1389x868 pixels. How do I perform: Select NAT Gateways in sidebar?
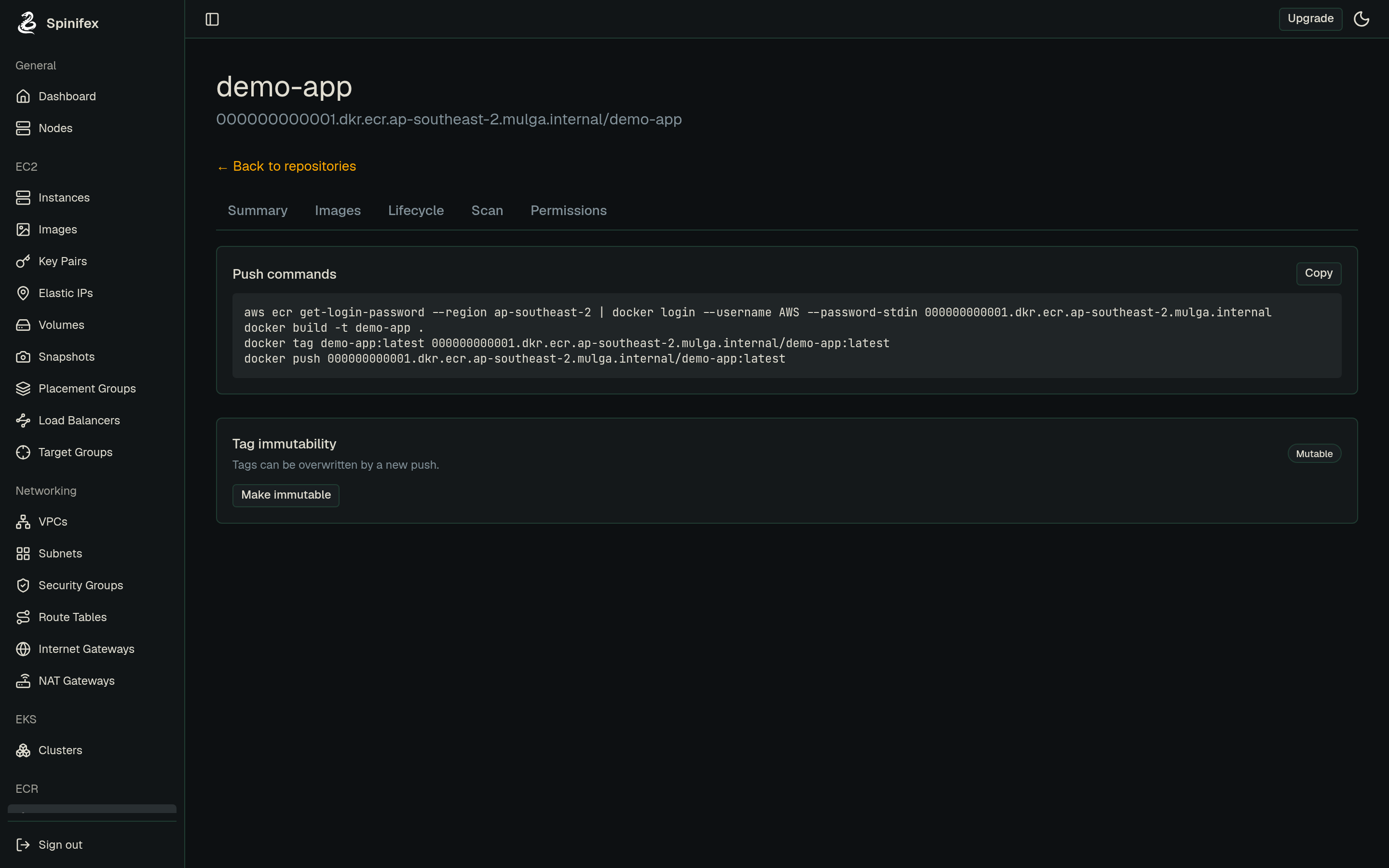tap(92, 681)
